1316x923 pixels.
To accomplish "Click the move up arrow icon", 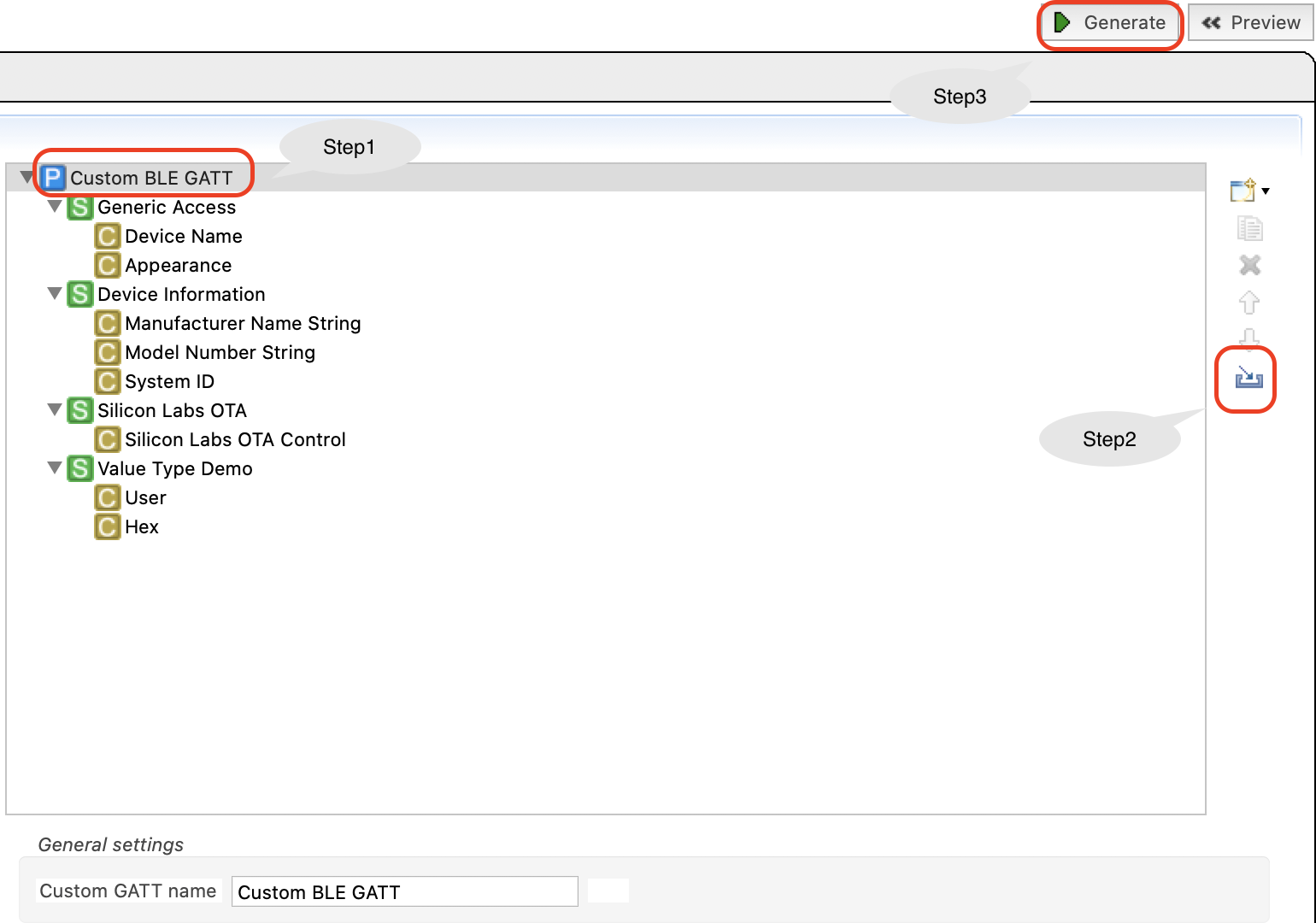I will pos(1249,302).
